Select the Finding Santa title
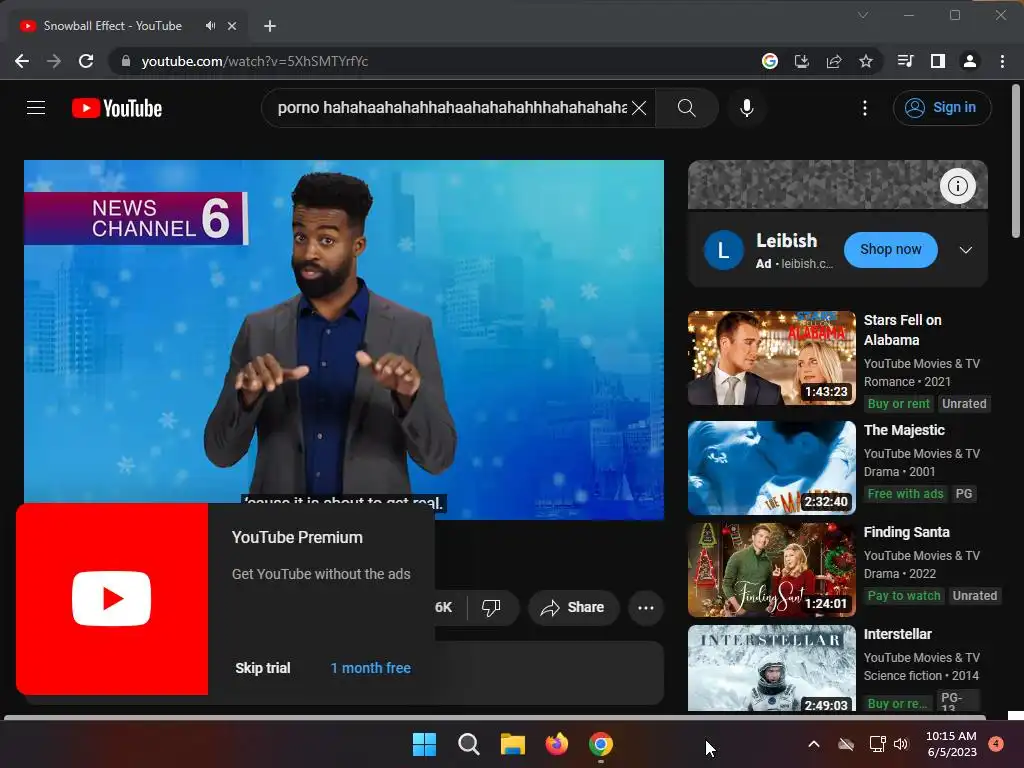Image resolution: width=1024 pixels, height=768 pixels. [906, 532]
